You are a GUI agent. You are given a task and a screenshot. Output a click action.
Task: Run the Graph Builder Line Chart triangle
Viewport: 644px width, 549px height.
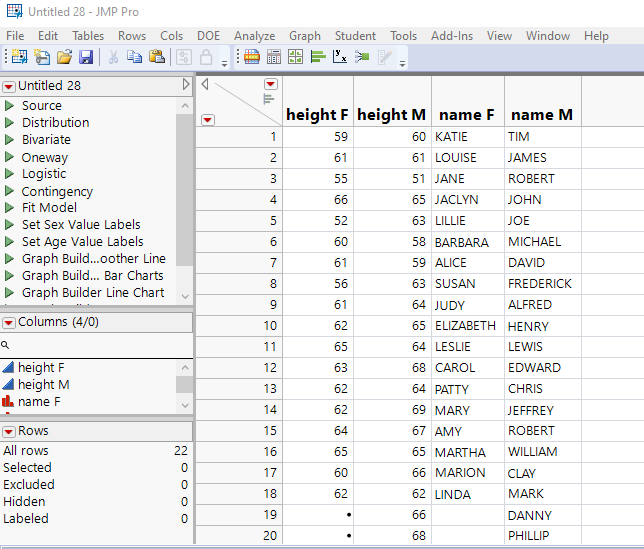pos(9,293)
